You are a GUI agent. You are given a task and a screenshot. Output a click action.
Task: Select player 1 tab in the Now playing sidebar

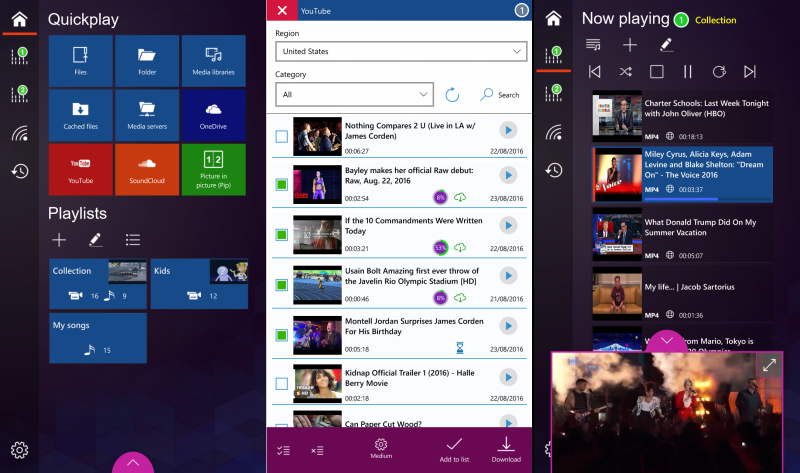point(554,55)
